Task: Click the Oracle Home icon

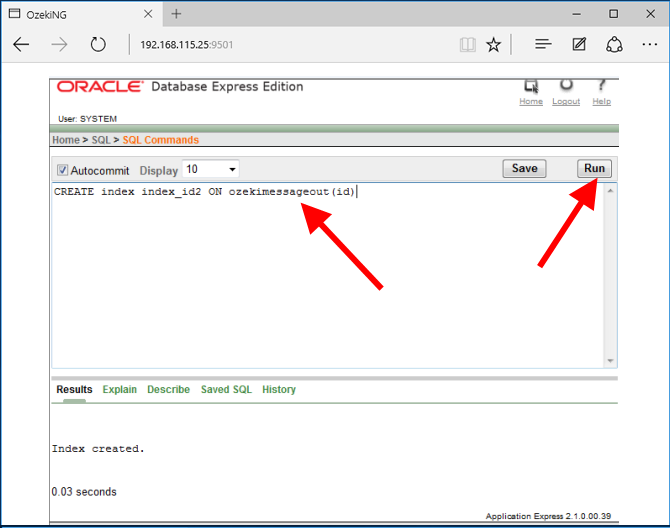Action: [x=531, y=86]
